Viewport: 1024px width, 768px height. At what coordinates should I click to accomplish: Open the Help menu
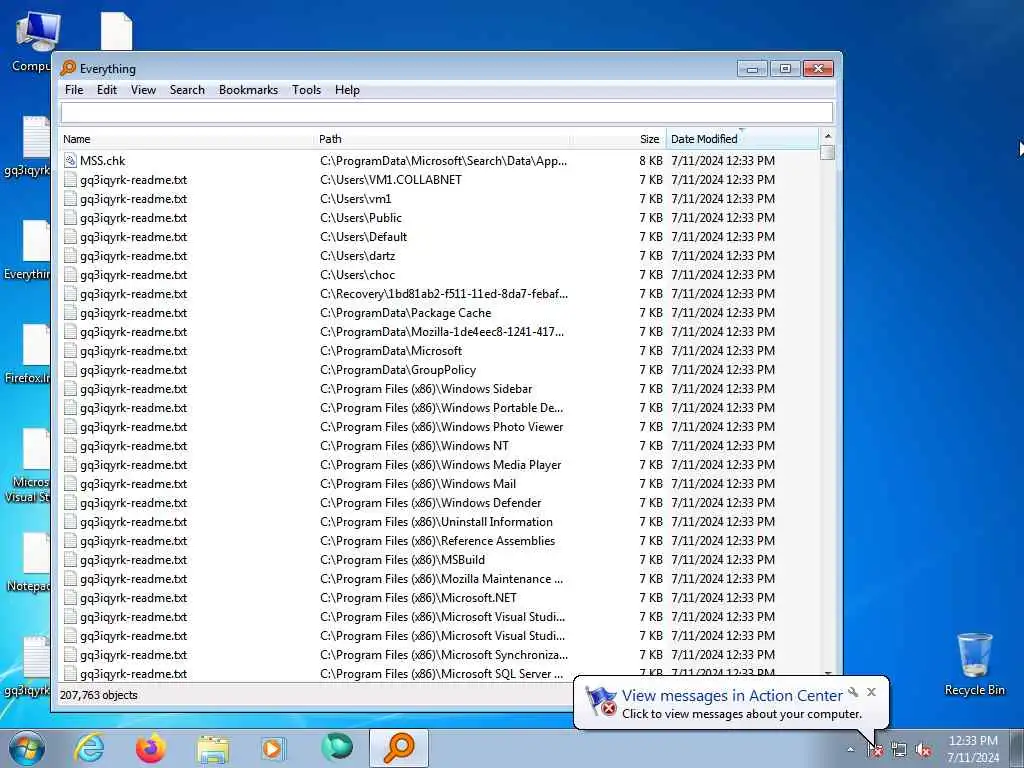347,90
